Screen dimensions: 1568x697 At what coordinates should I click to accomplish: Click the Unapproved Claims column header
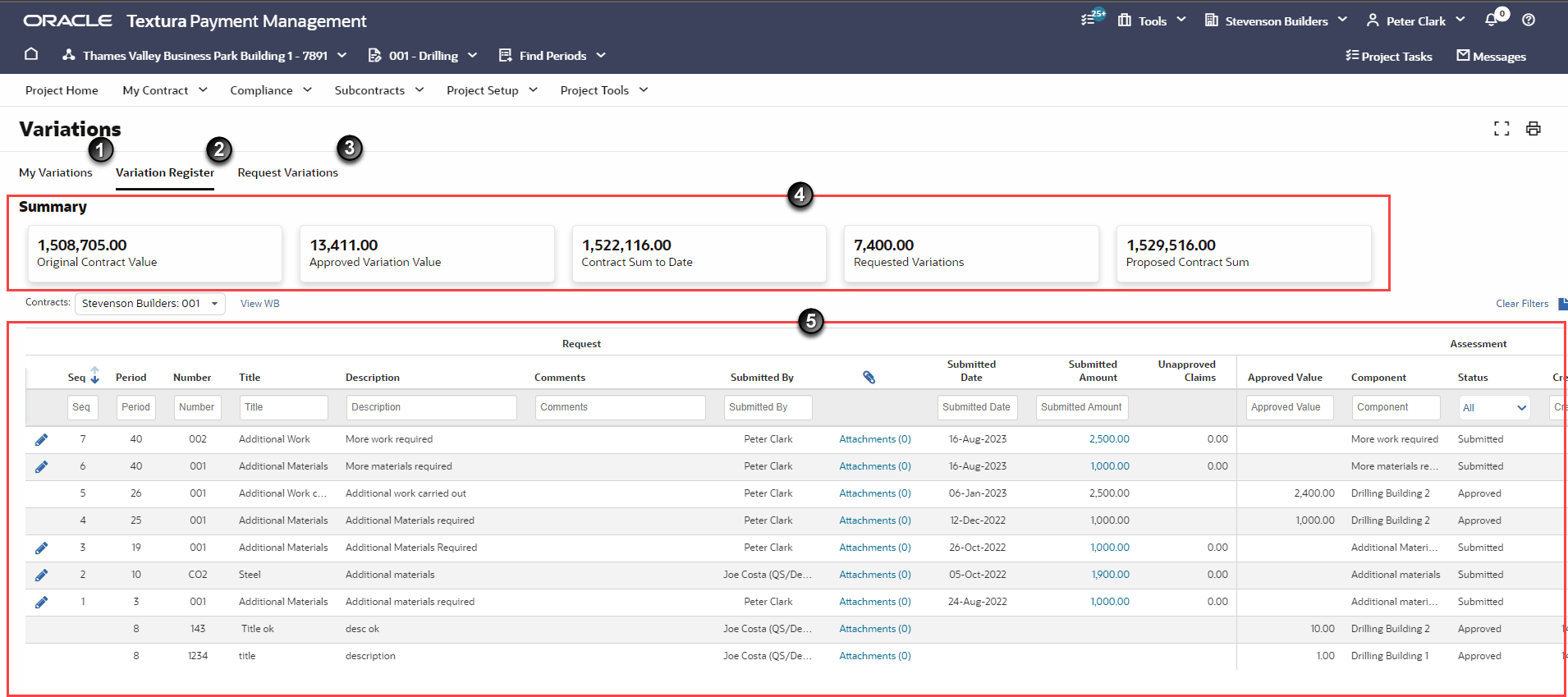[1187, 371]
